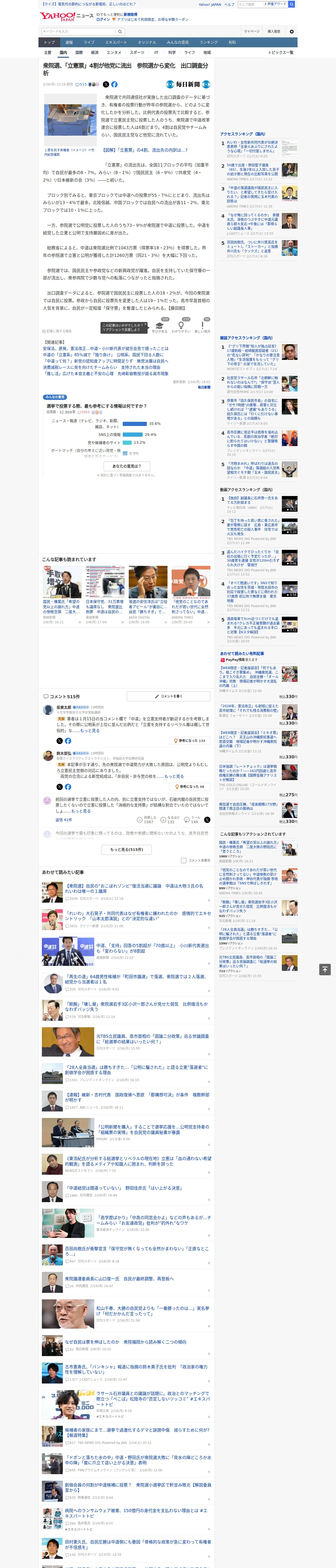
Task: Open the トップ tab
Action: pyautogui.click(x=49, y=43)
